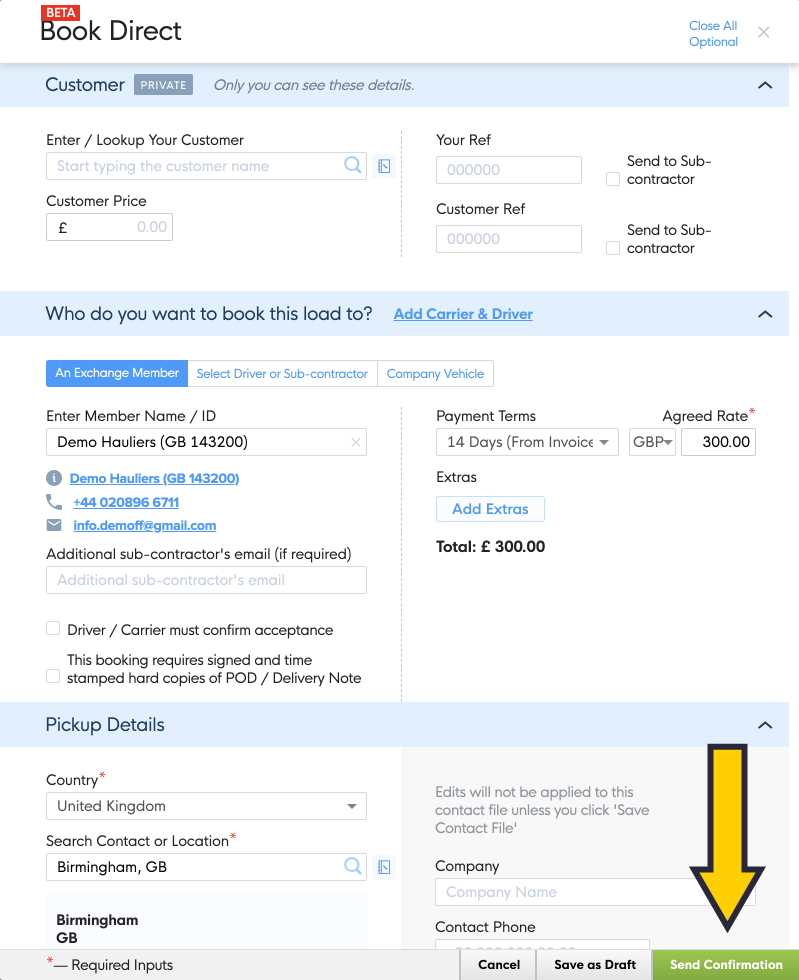Close the Book Direct dialog with X

coord(764,33)
